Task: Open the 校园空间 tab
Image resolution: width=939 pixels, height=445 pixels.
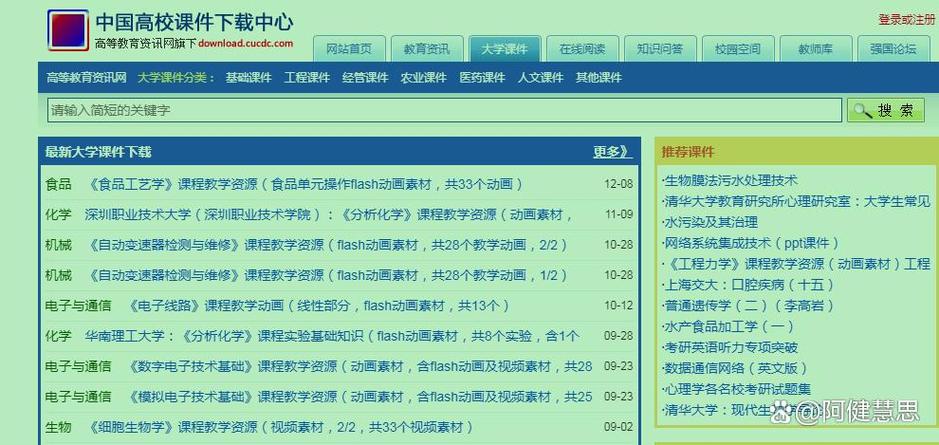Action: pyautogui.click(x=738, y=49)
